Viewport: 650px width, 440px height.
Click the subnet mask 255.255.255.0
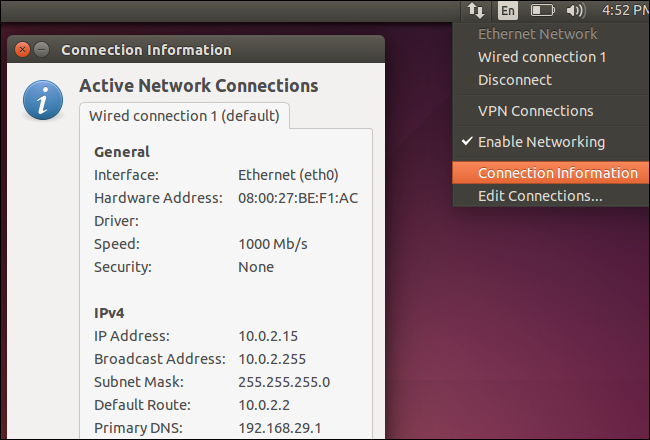click(284, 382)
